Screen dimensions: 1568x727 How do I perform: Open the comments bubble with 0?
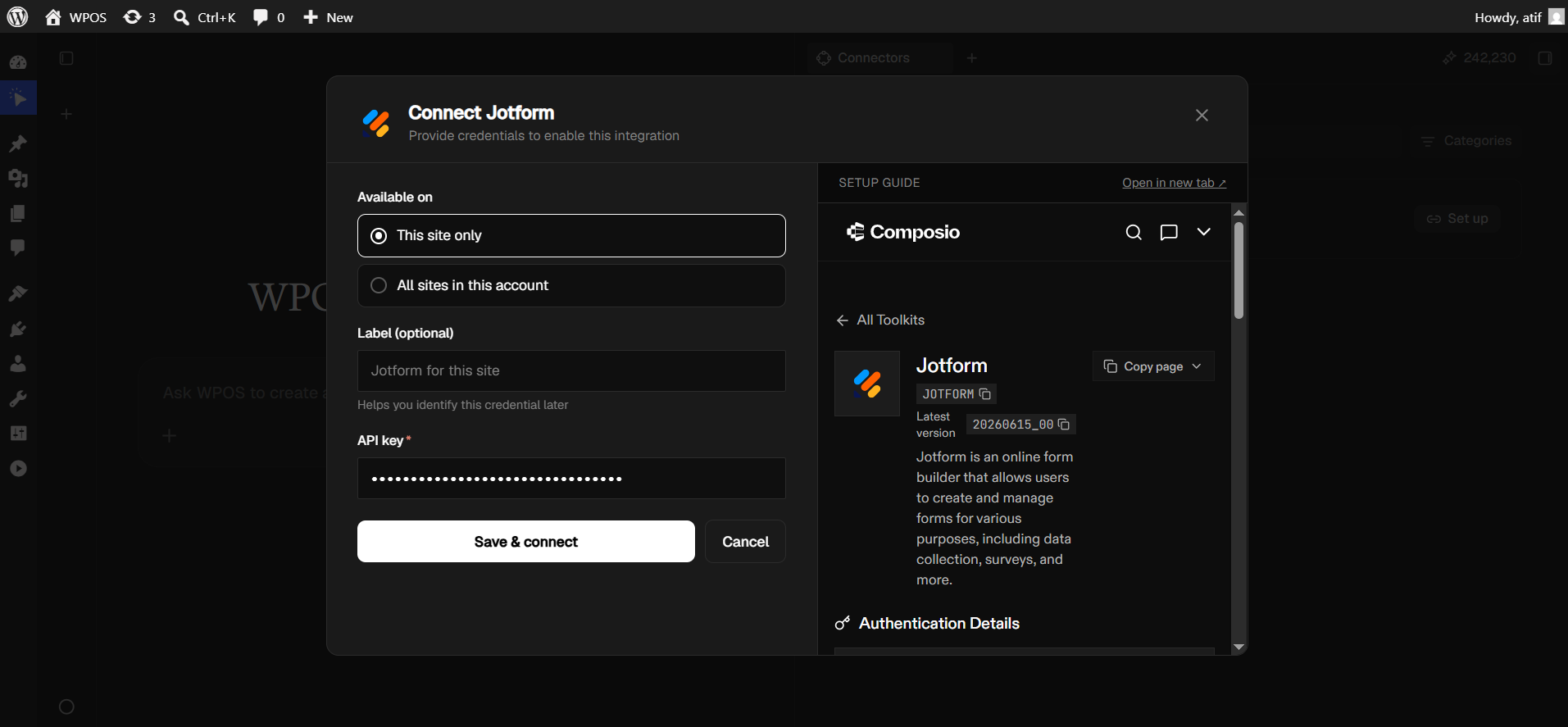[x=269, y=17]
